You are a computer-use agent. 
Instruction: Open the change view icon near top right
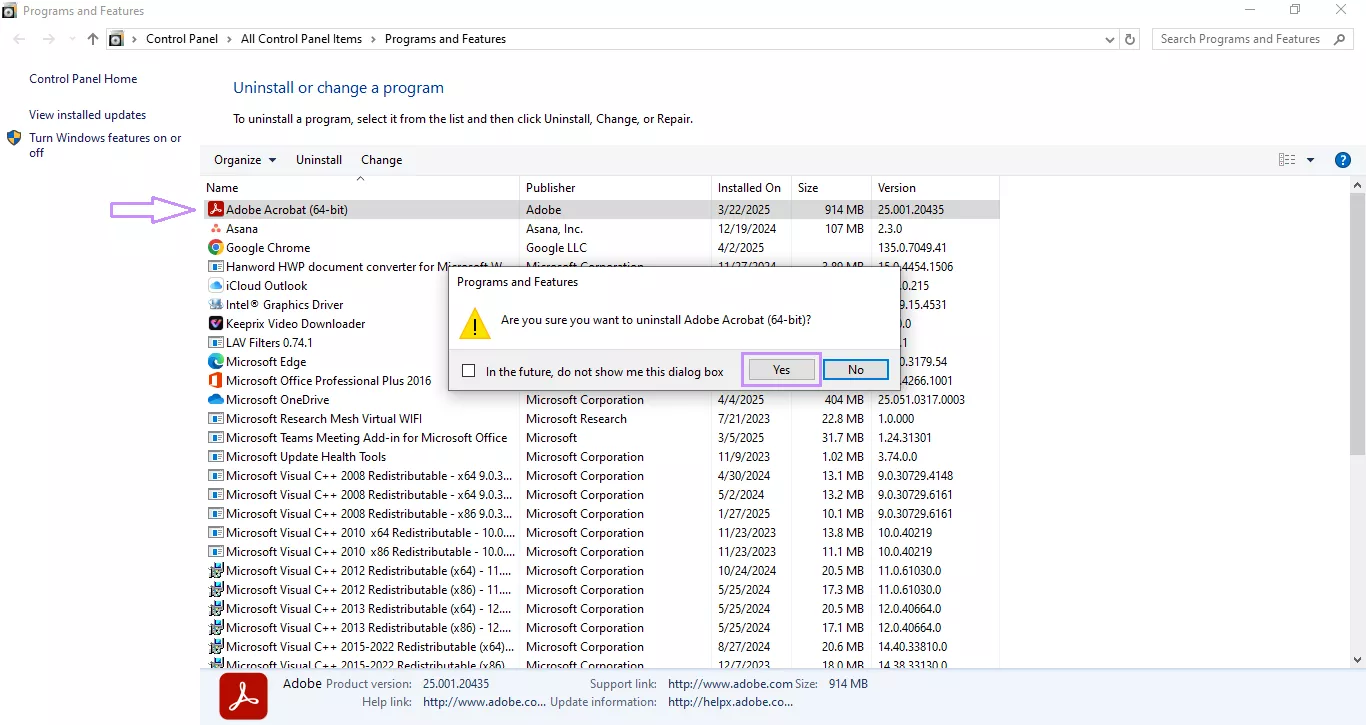point(1287,159)
